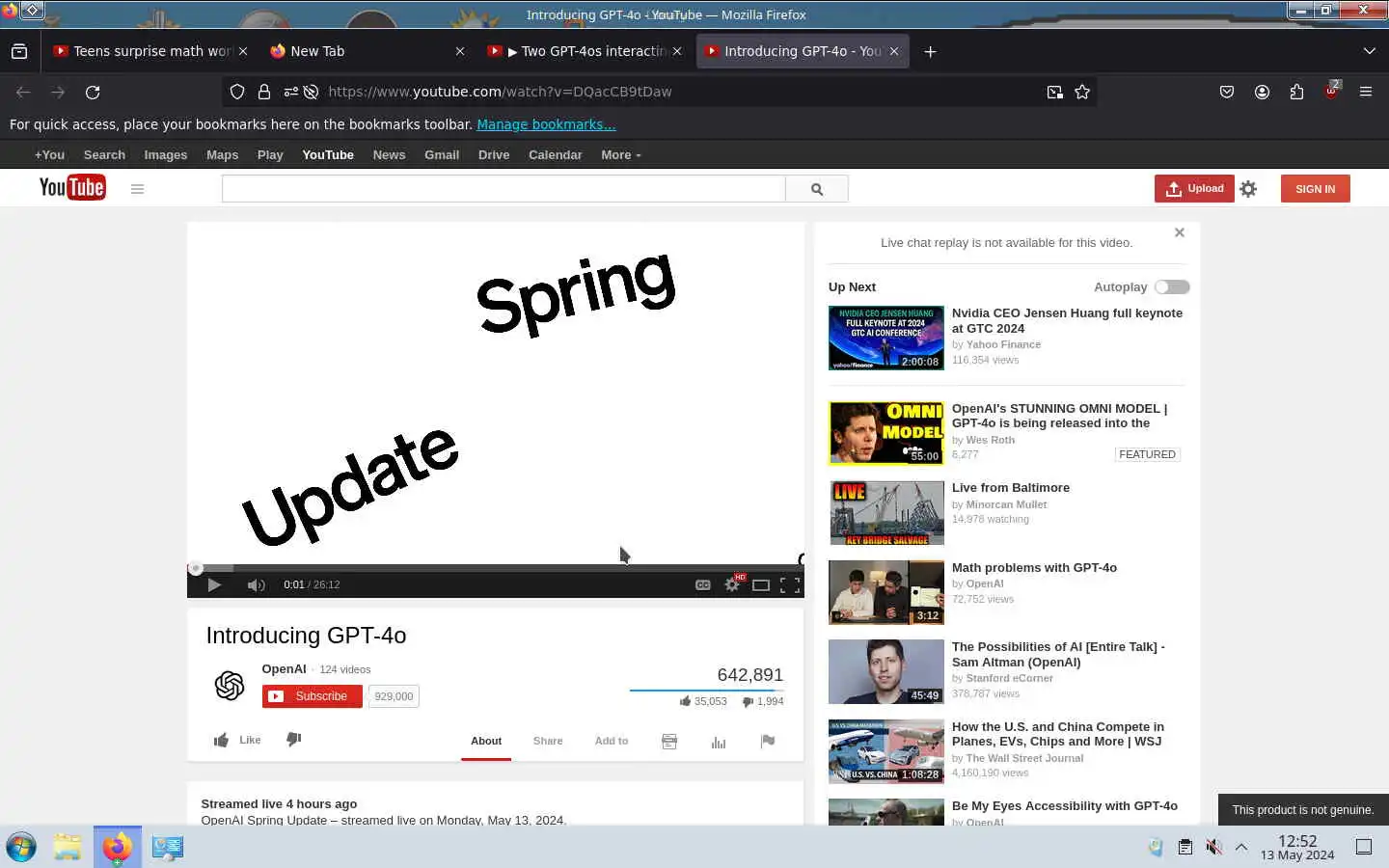Toggle the Autoplay switch
1389x868 pixels.
click(1172, 286)
